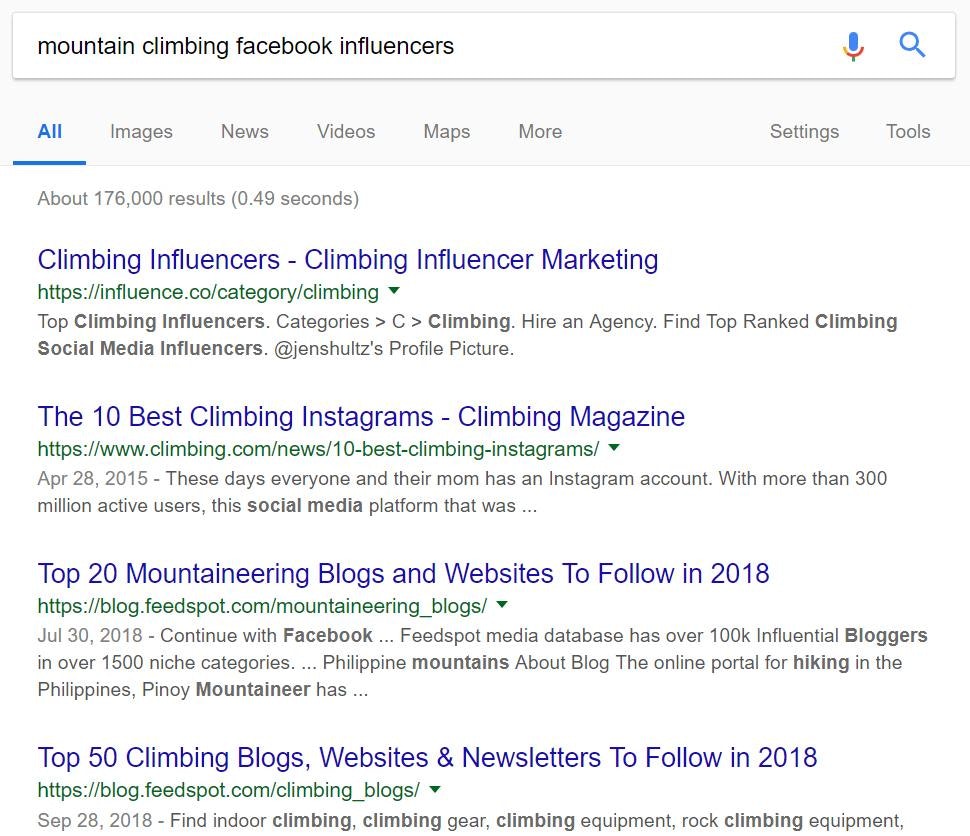Click the microphone voice search icon

[x=852, y=46]
